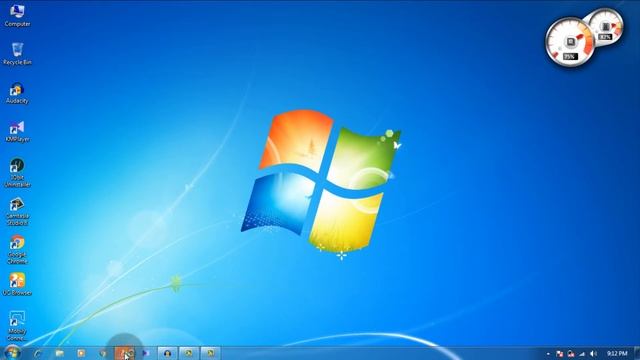The height and width of the screenshot is (360, 640).
Task: Click the Show desktop strip beside the clock
Action: coord(637,353)
